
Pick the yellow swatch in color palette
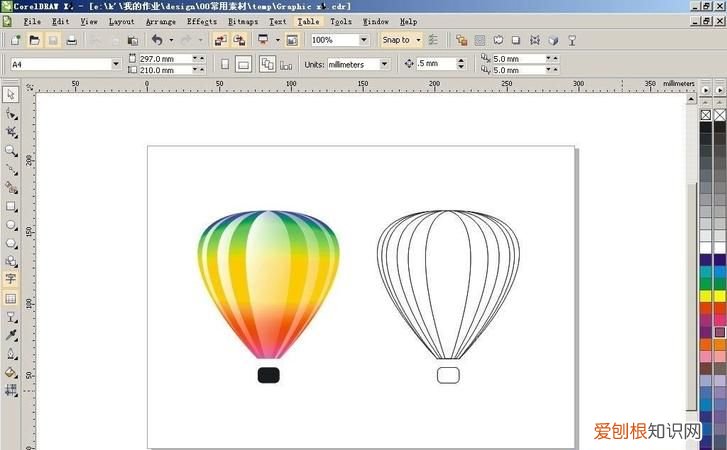pyautogui.click(x=706, y=296)
